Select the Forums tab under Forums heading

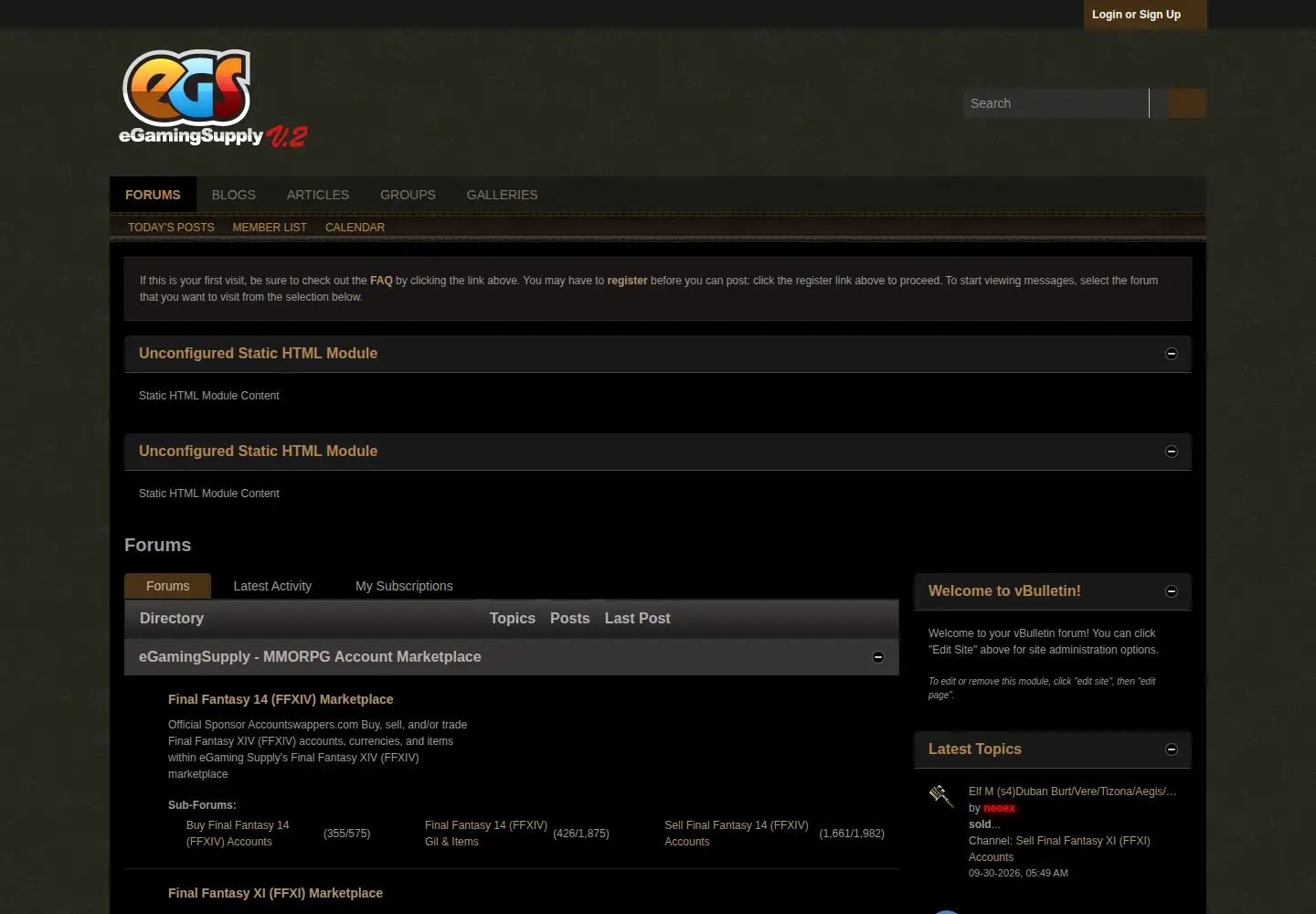click(x=168, y=586)
